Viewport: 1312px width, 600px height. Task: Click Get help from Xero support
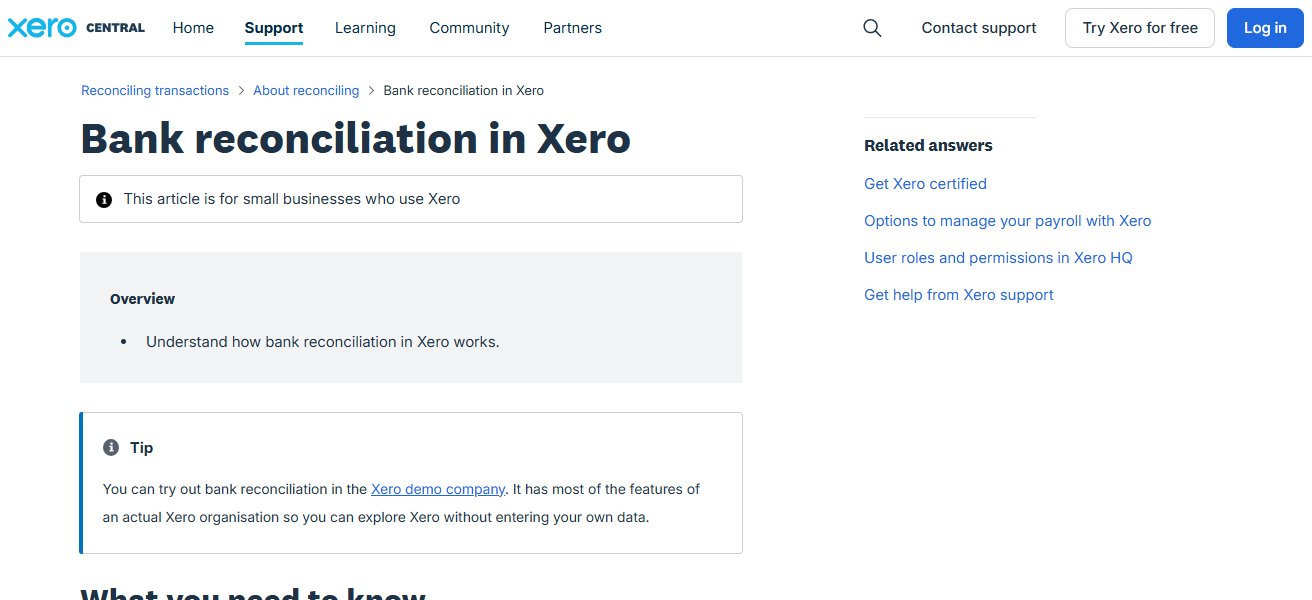tap(958, 295)
